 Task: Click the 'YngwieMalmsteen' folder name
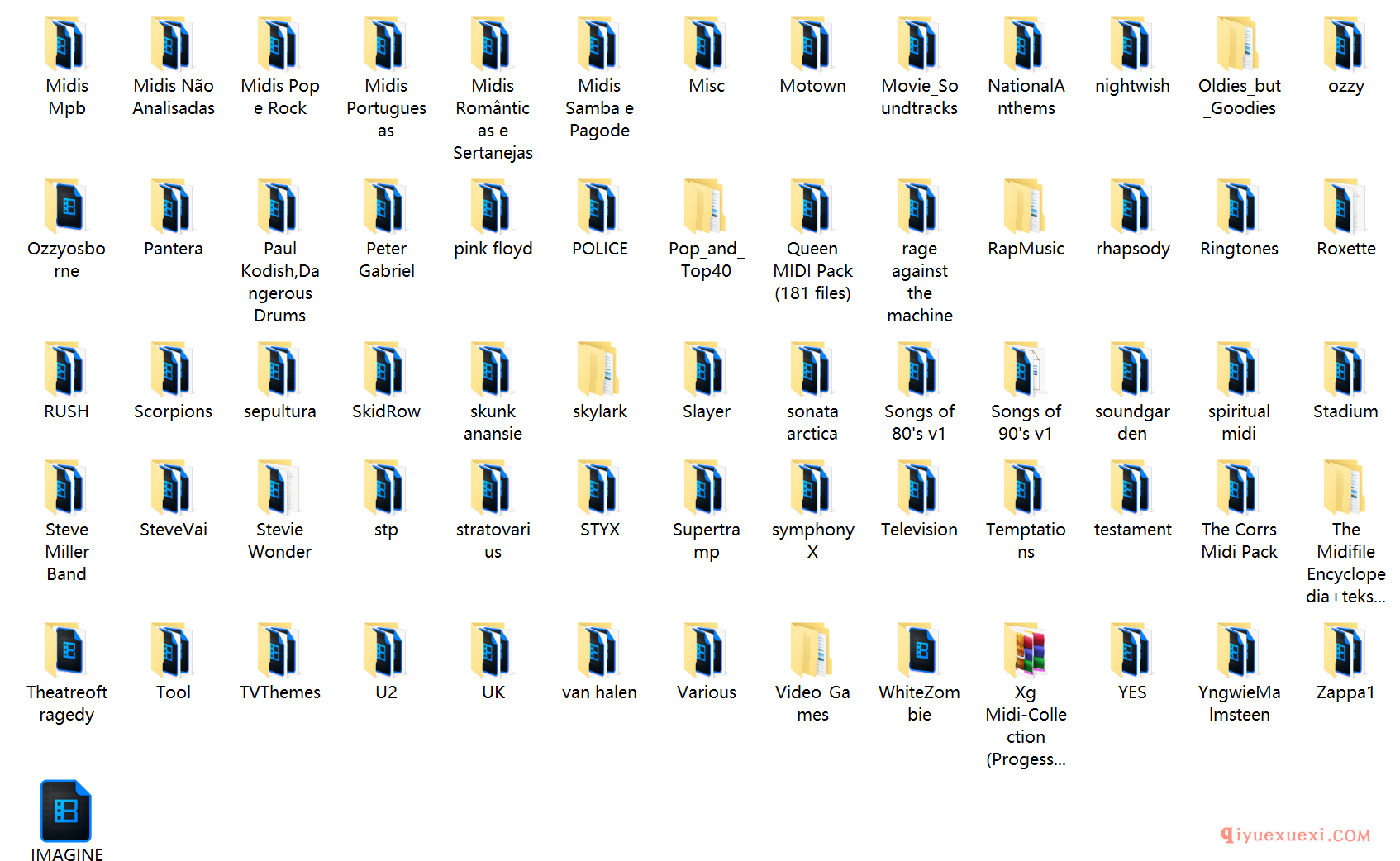pos(1239,703)
